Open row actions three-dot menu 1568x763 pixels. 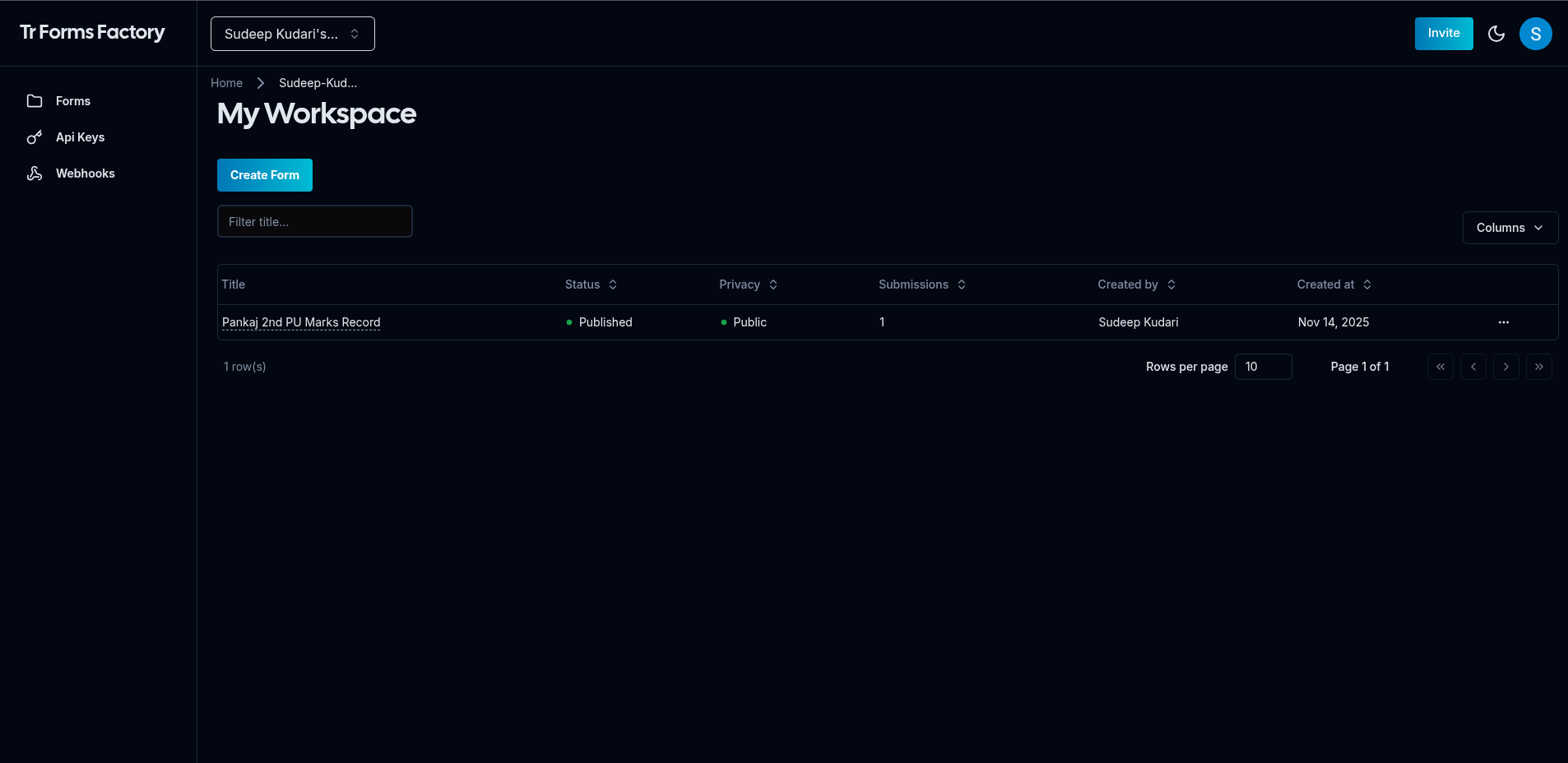pos(1503,322)
